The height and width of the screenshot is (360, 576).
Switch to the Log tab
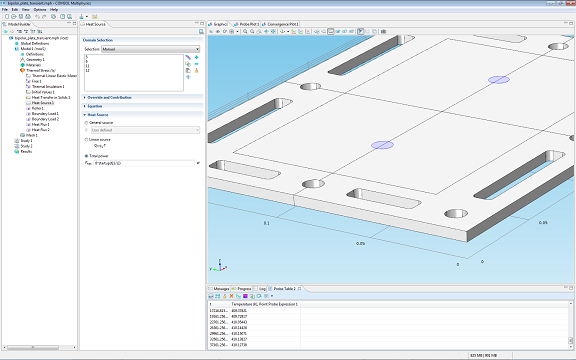pos(260,289)
